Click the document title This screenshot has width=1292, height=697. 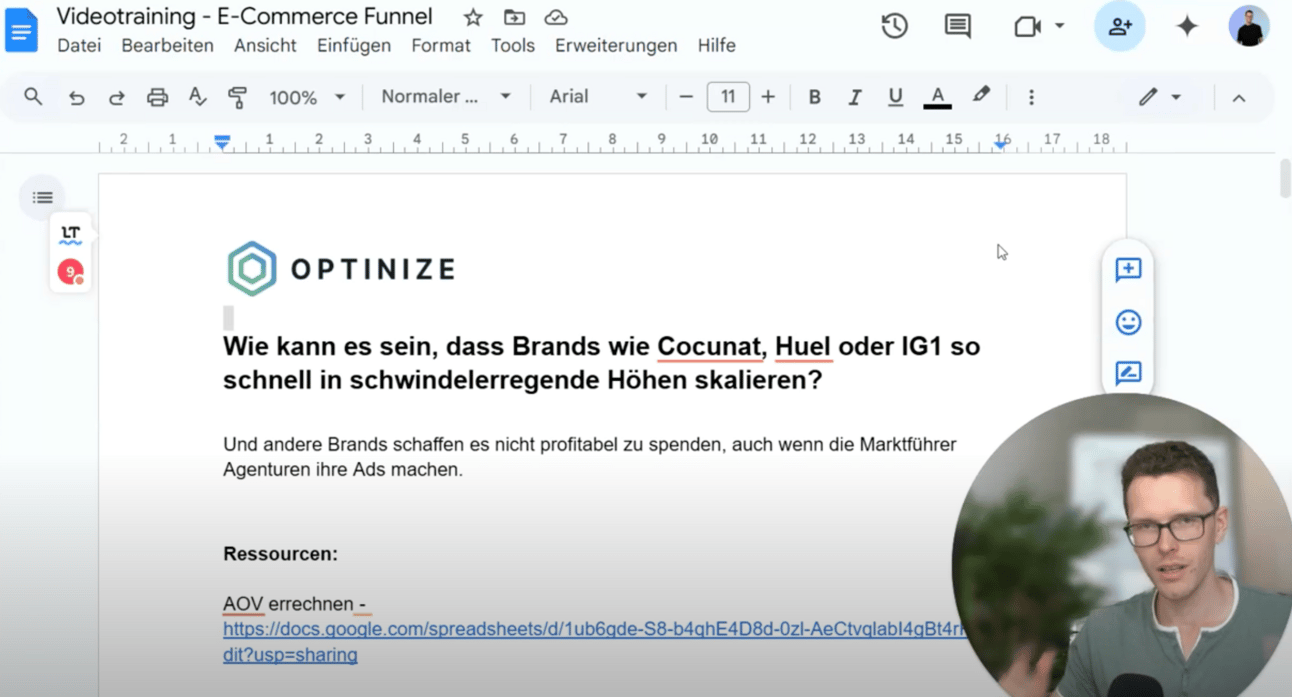click(245, 17)
